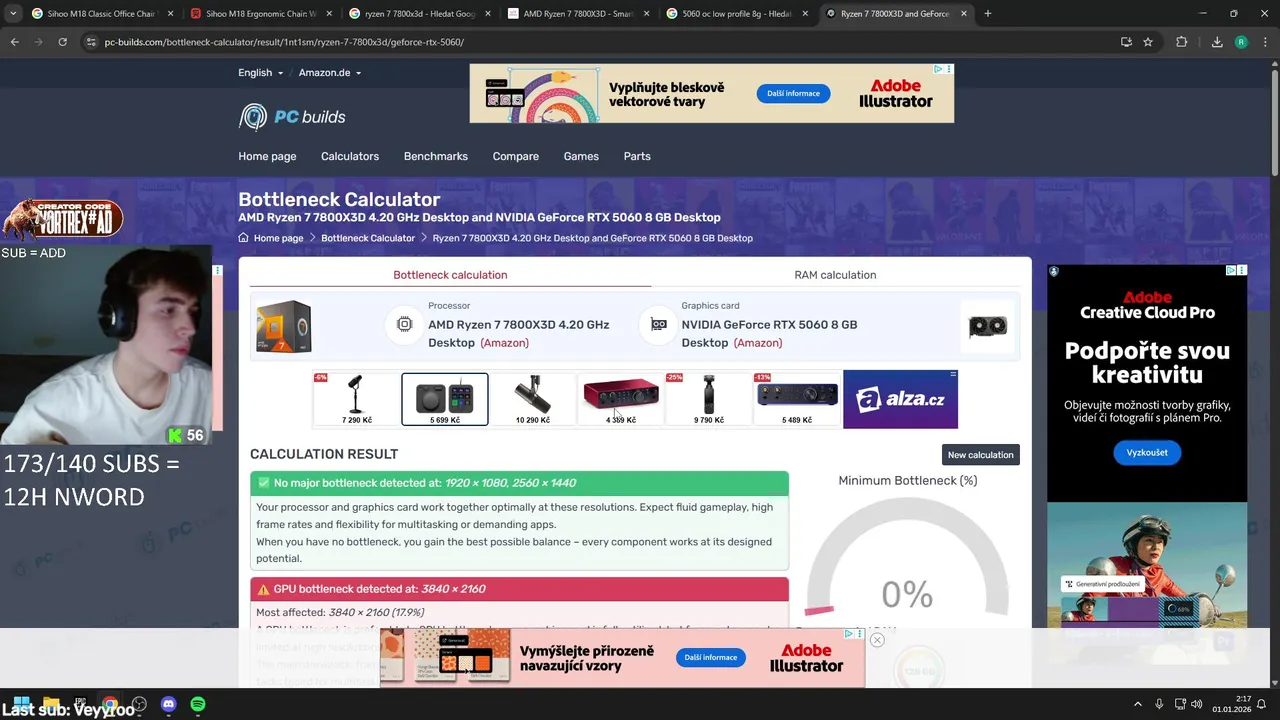Screen dimensions: 1280x720
Task: Switch to the ryzen 7 7800x3d Google search tab
Action: point(420,14)
